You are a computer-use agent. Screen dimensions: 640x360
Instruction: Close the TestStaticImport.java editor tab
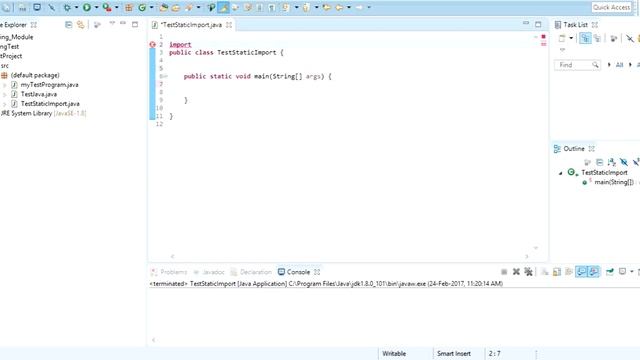tap(229, 25)
